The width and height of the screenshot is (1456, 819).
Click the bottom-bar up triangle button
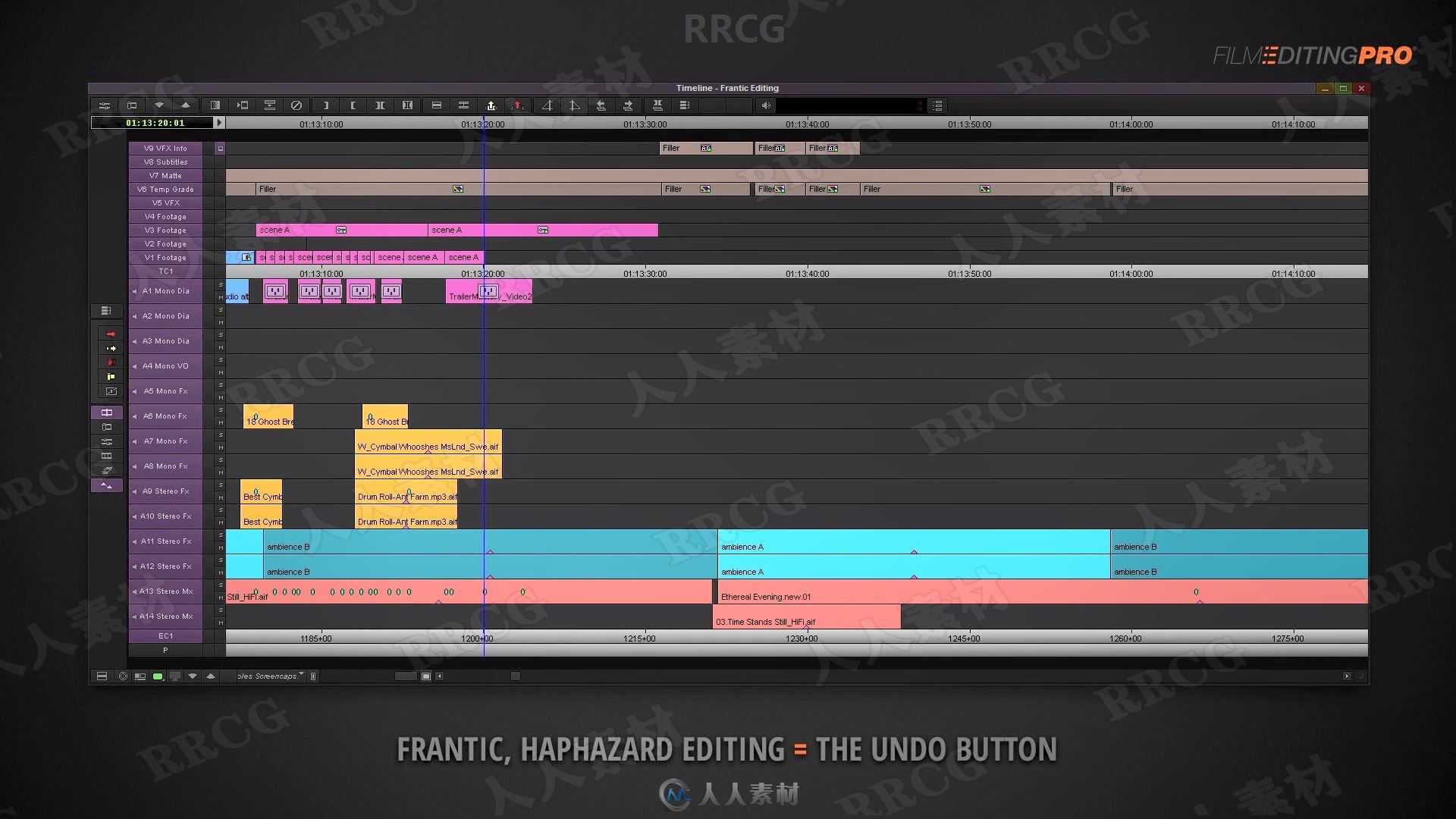(x=211, y=676)
